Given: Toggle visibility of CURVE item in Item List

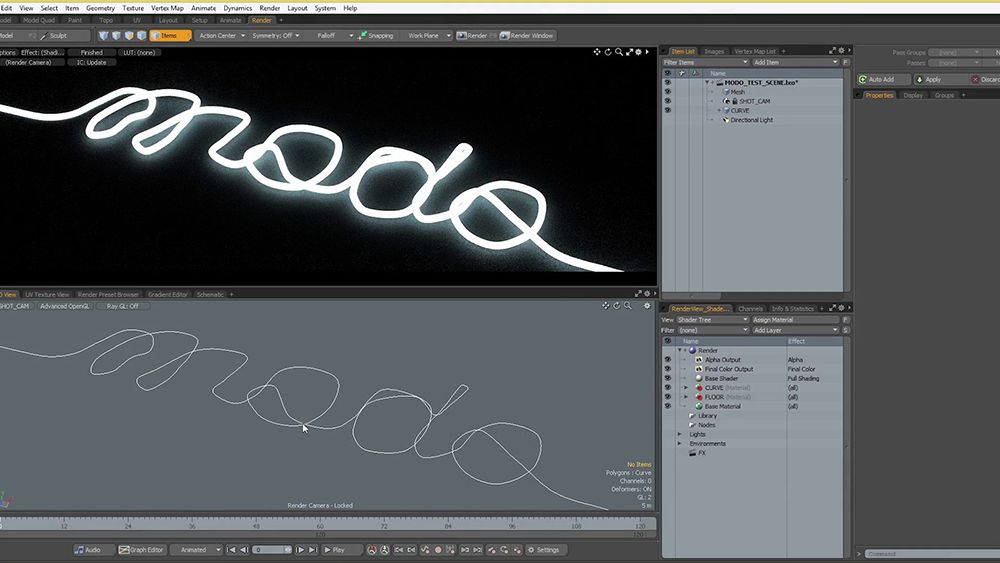Looking at the screenshot, I should coord(668,110).
